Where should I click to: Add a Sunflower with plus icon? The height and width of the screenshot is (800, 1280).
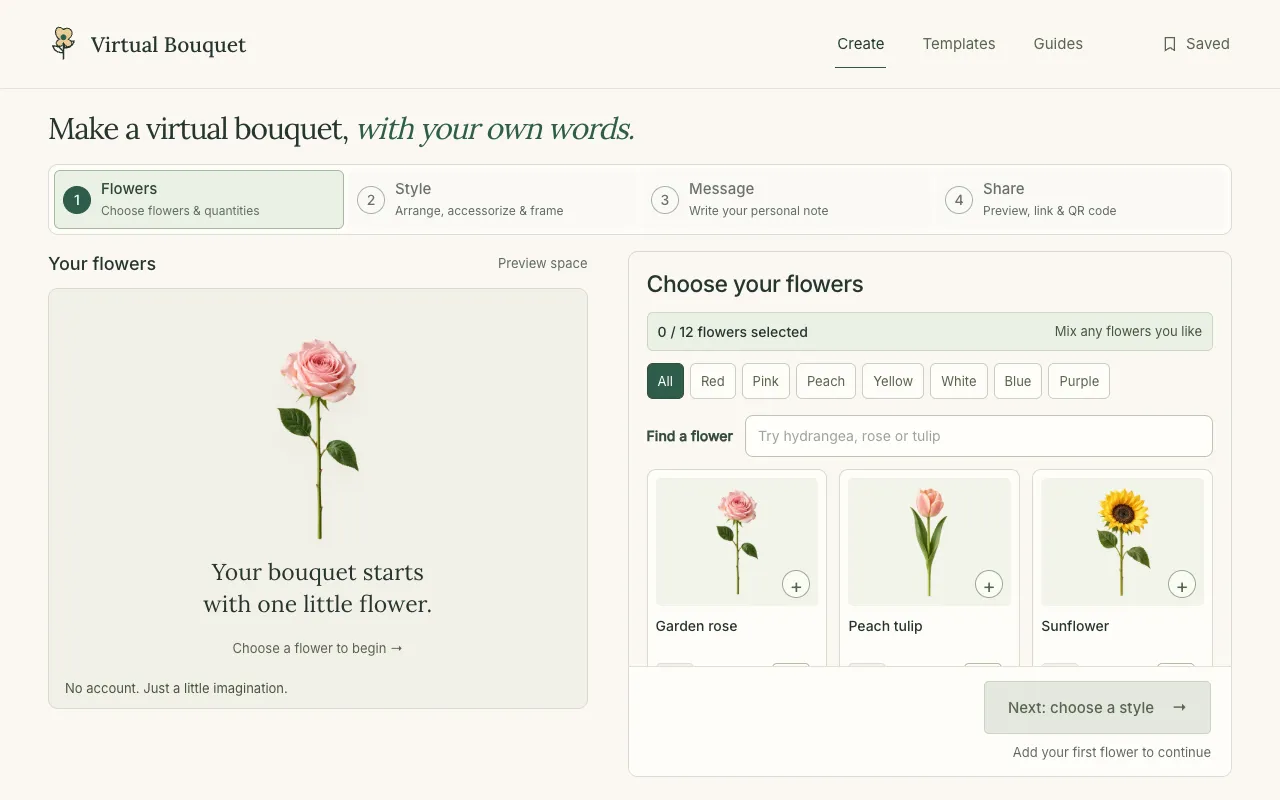pos(1182,585)
